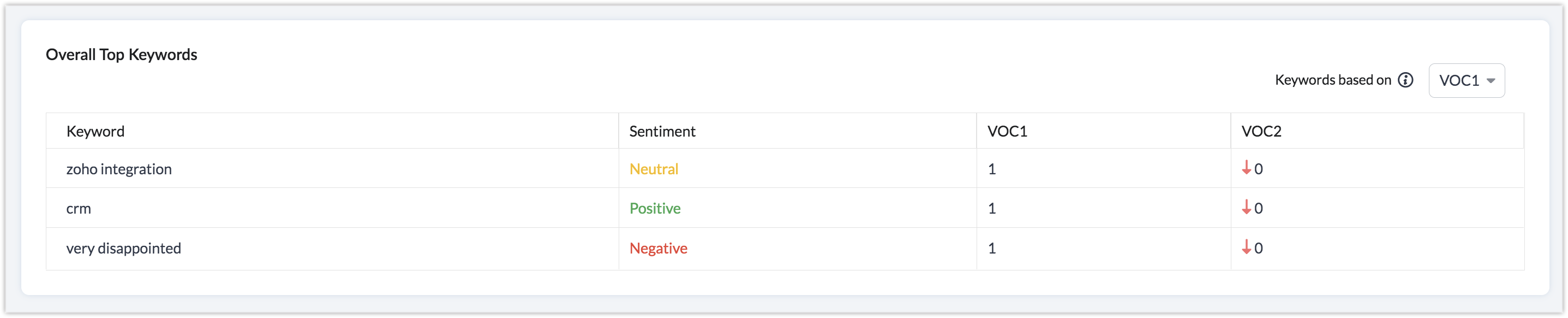Select the very disappointed keyword
The image size is (1568, 318).
123,248
